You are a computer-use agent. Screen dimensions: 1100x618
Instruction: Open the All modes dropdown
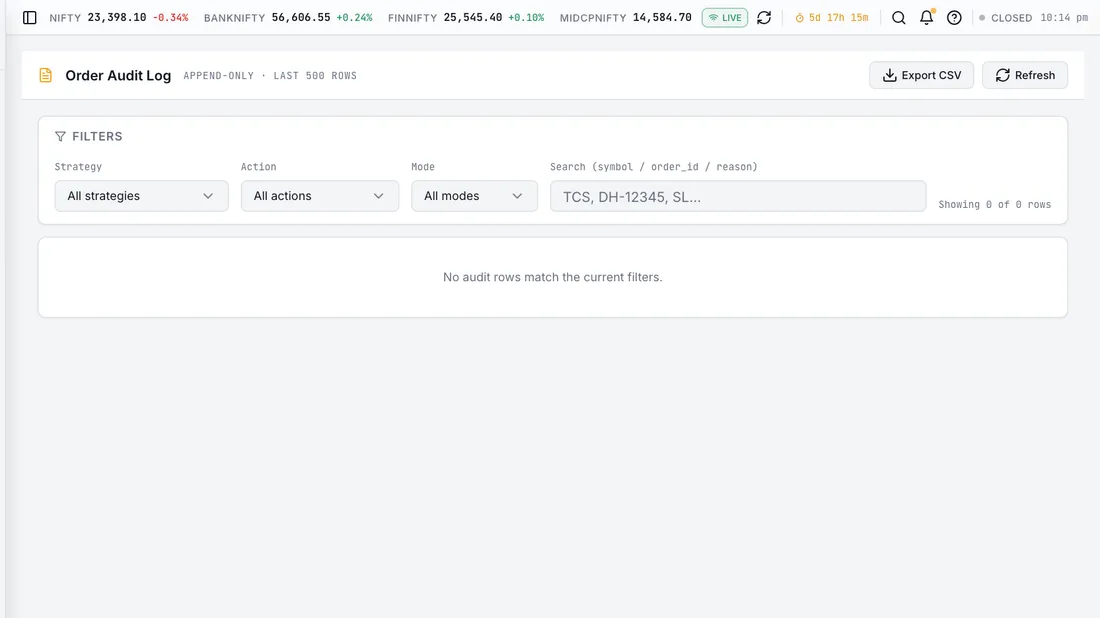point(474,196)
